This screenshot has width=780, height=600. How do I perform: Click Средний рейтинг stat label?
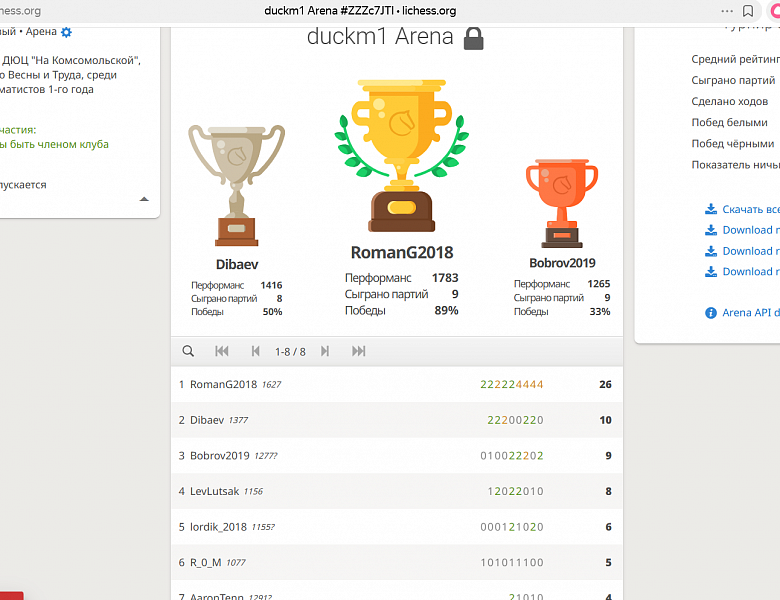(x=736, y=59)
